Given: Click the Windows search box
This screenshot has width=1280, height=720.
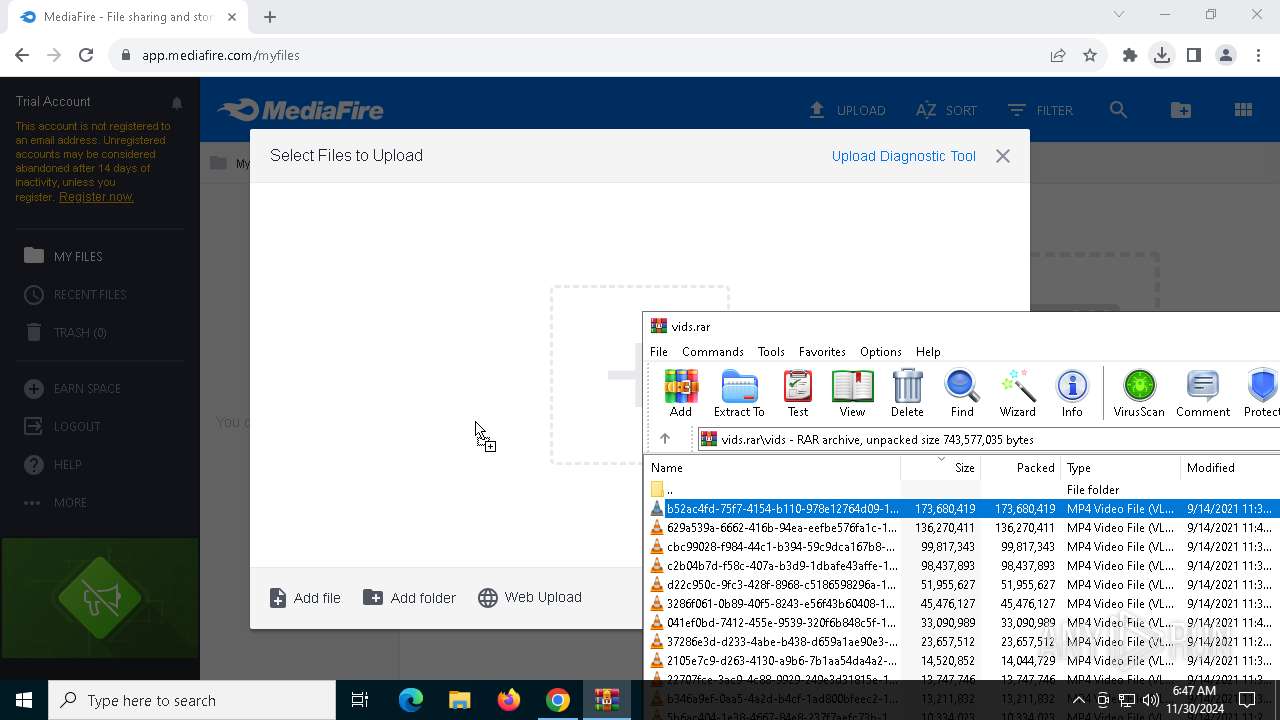Looking at the screenshot, I should point(192,700).
